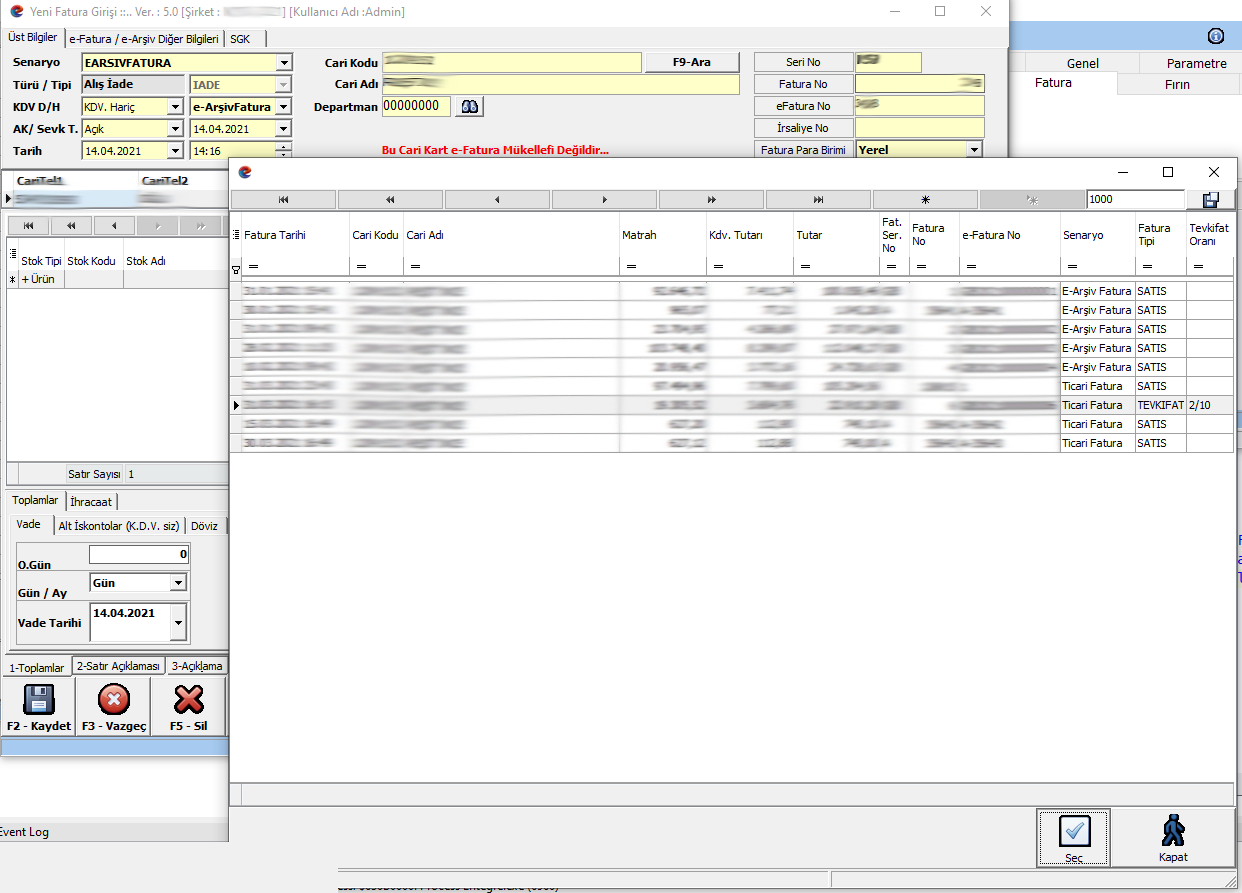This screenshot has height=893, width=1242.
Task: Click the Seri No button
Action: [x=803, y=62]
